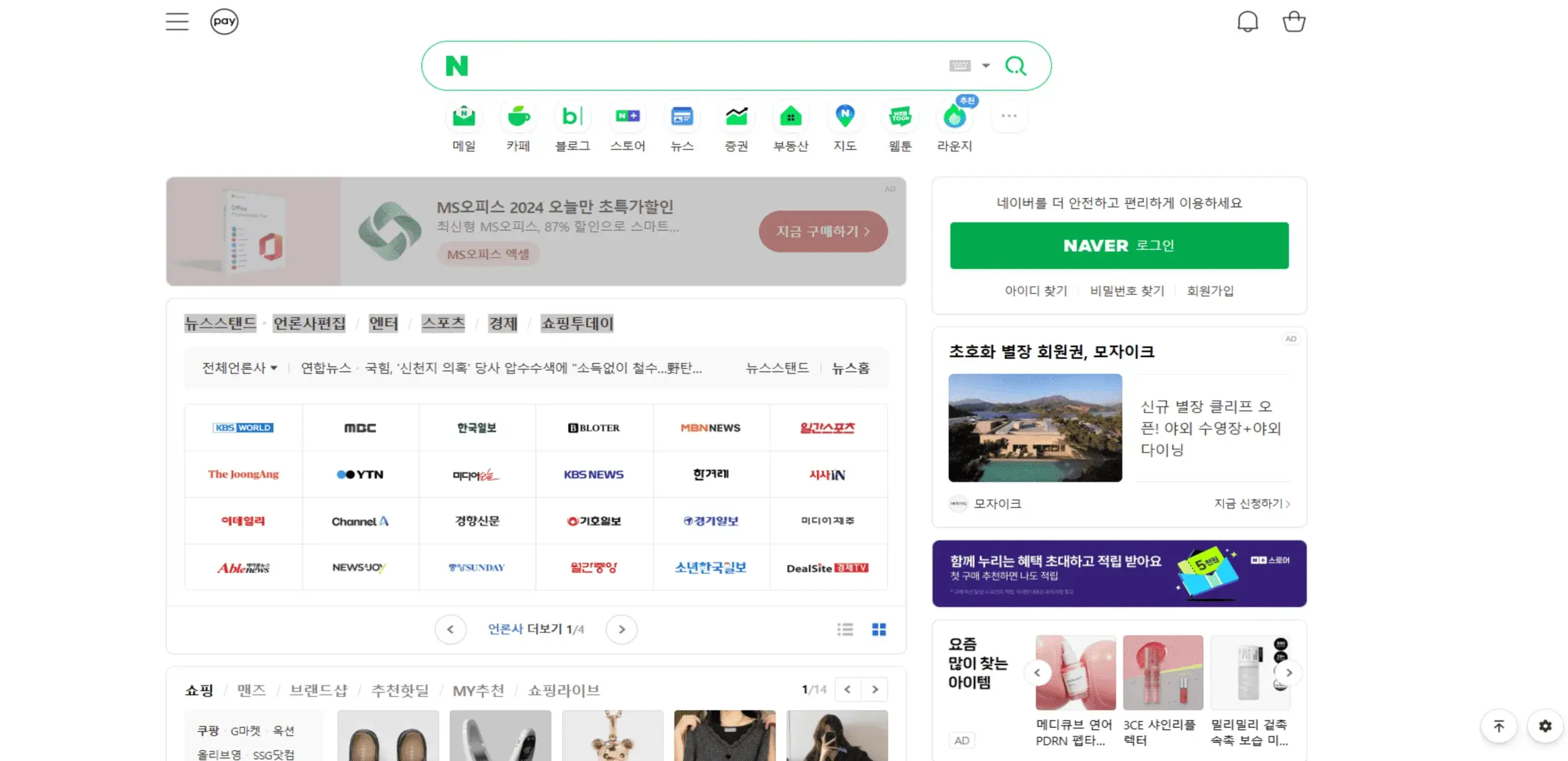Screen dimensions: 1568x761
Task: Expand 전체언론사 dropdown
Action: (x=240, y=368)
